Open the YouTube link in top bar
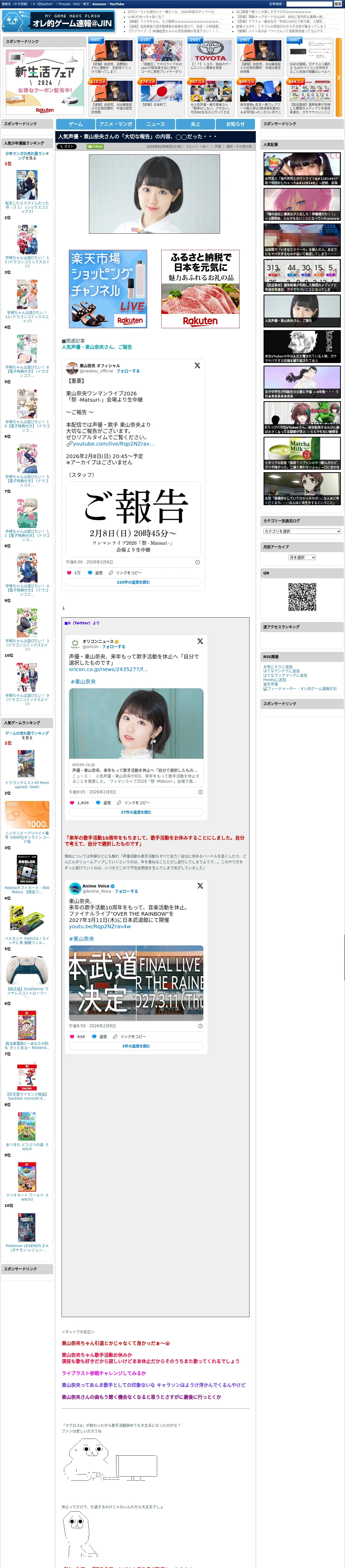The image size is (345, 1568). pyautogui.click(x=117, y=4)
